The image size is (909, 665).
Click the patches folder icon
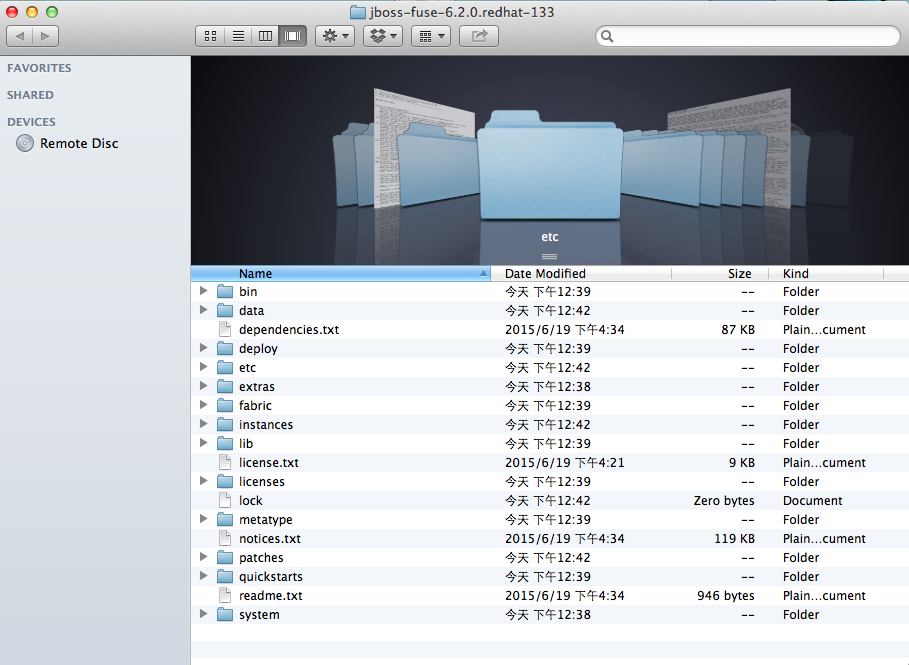tap(225, 558)
